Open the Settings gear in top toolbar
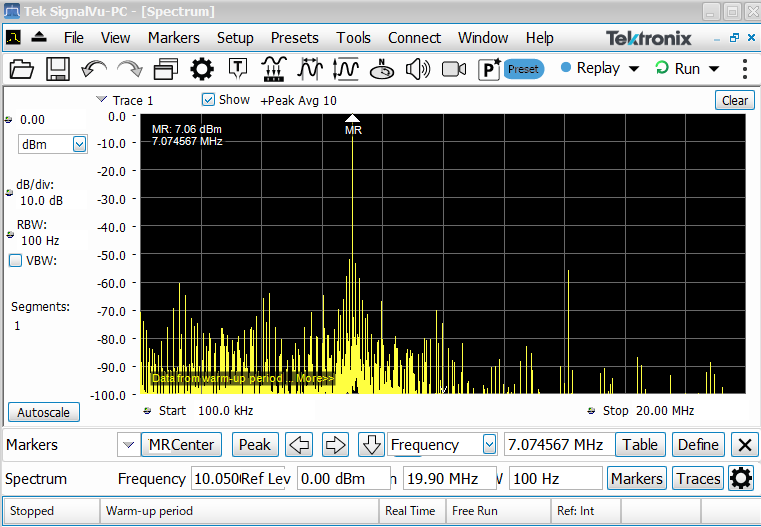This screenshot has width=761, height=527. pos(202,69)
